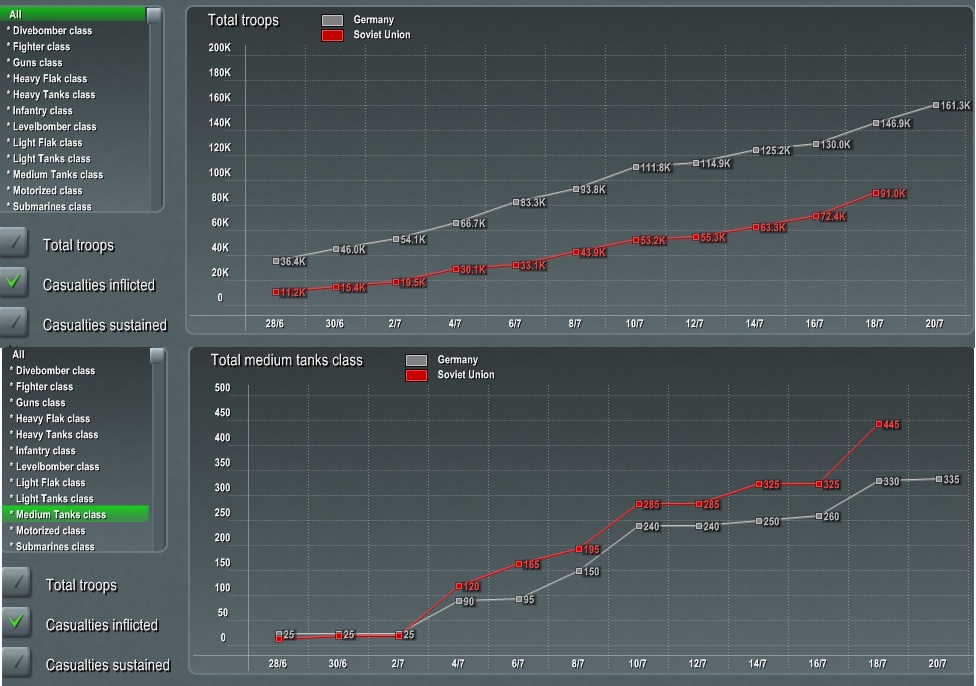Click the Soviet 445 tank data point
The image size is (976, 686).
coord(877,424)
